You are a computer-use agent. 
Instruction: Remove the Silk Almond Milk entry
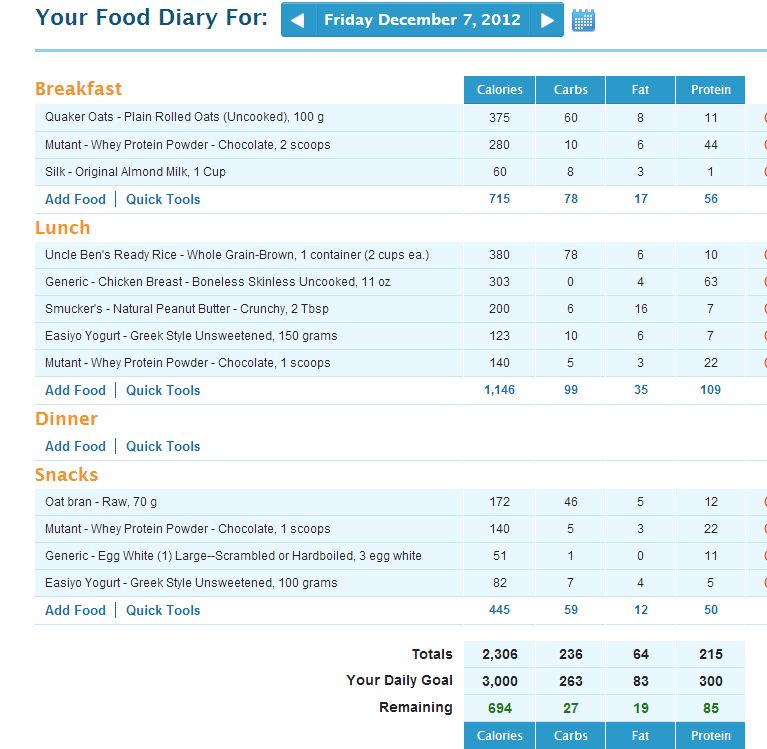pos(762,172)
